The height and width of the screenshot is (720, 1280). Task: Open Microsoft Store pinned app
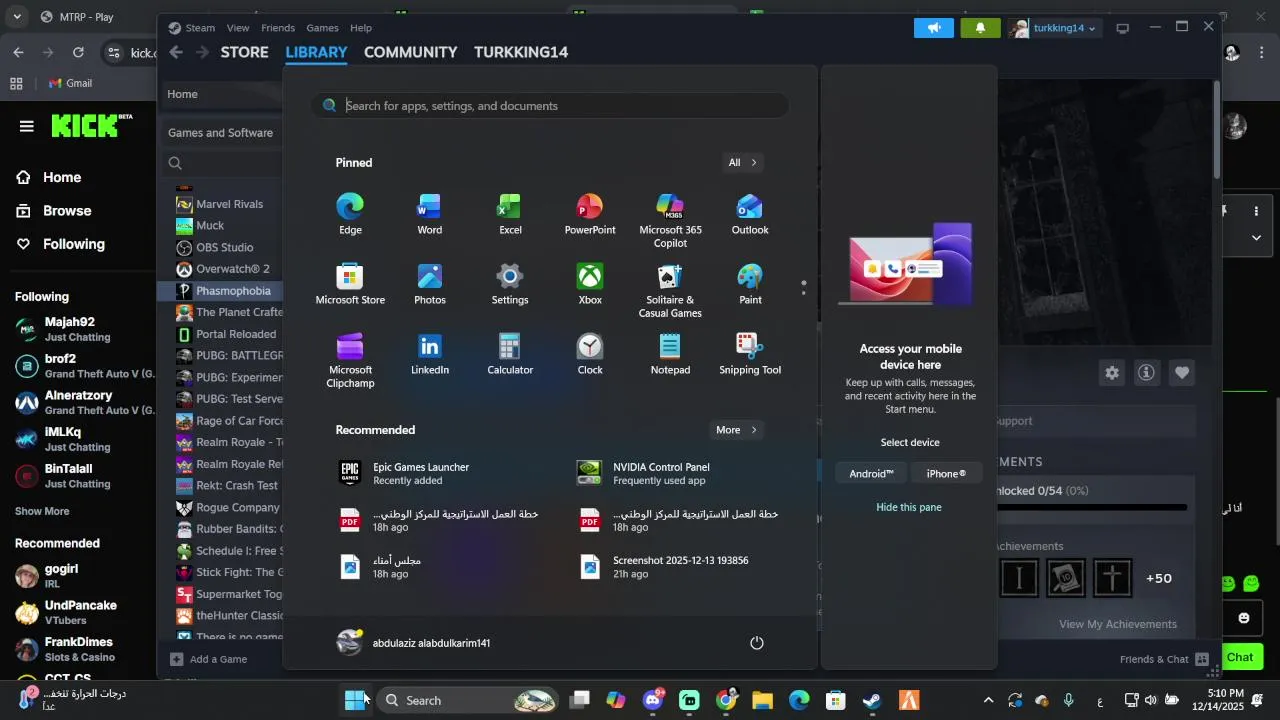coord(350,284)
